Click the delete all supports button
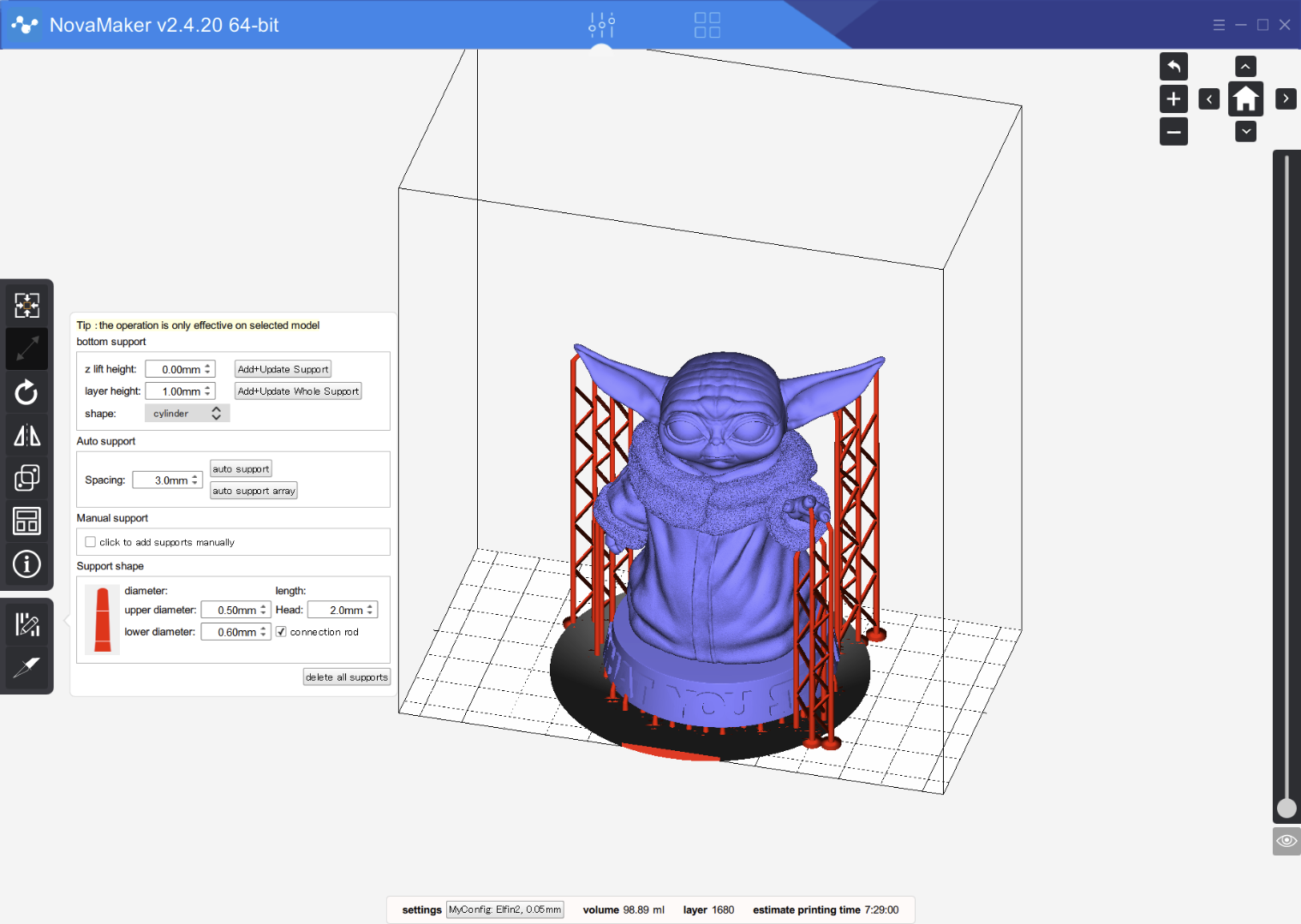1301x924 pixels. pos(347,677)
